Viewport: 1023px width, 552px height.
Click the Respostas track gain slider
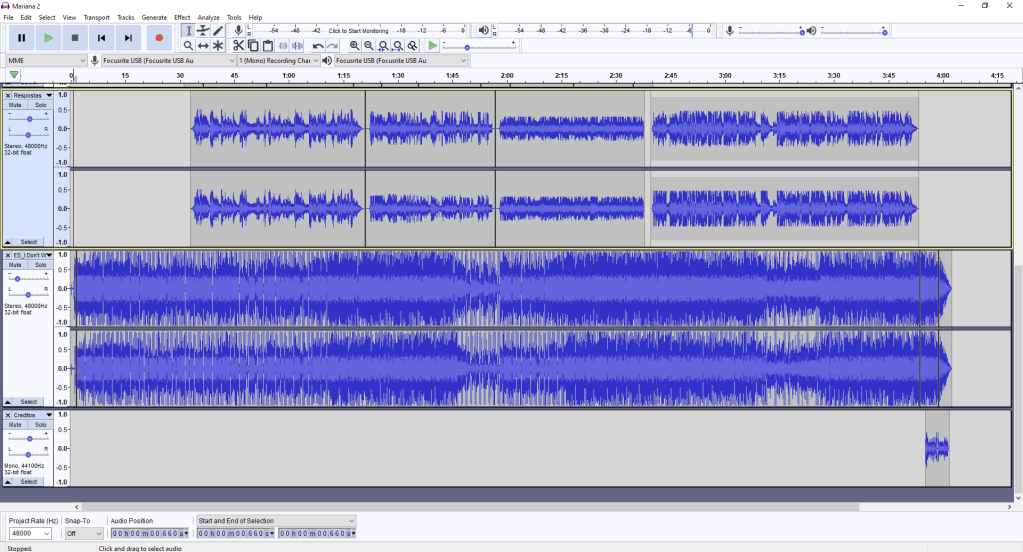point(29,118)
